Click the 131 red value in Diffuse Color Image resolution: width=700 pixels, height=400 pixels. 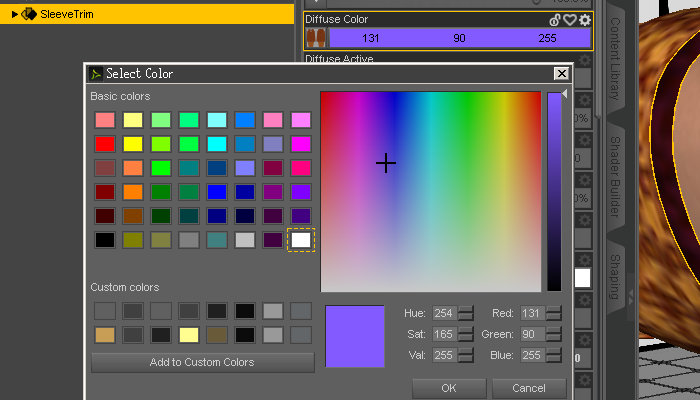371,38
